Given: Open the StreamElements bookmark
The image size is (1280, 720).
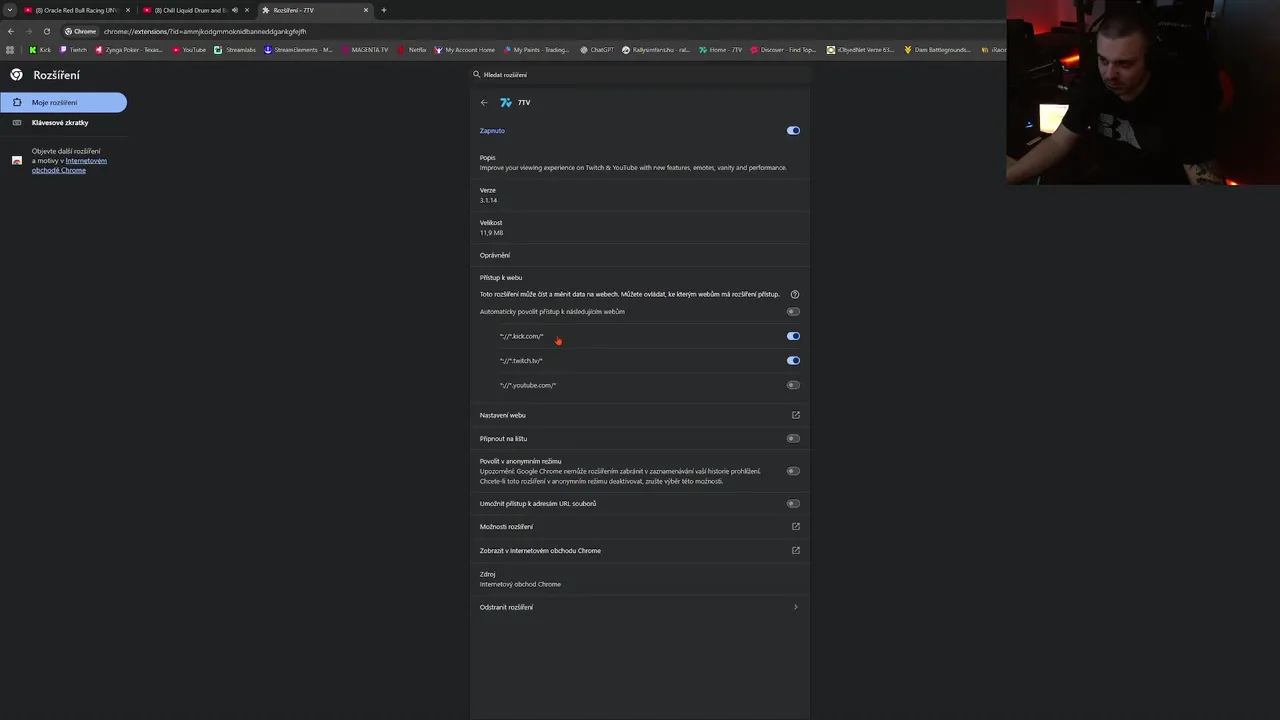Looking at the screenshot, I should coord(298,49).
